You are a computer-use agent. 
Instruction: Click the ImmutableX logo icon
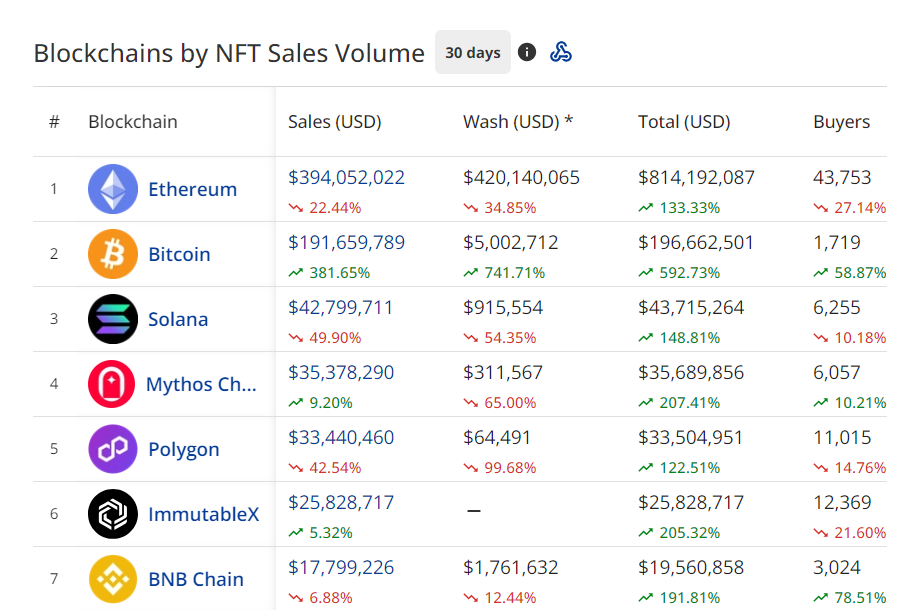point(113,513)
